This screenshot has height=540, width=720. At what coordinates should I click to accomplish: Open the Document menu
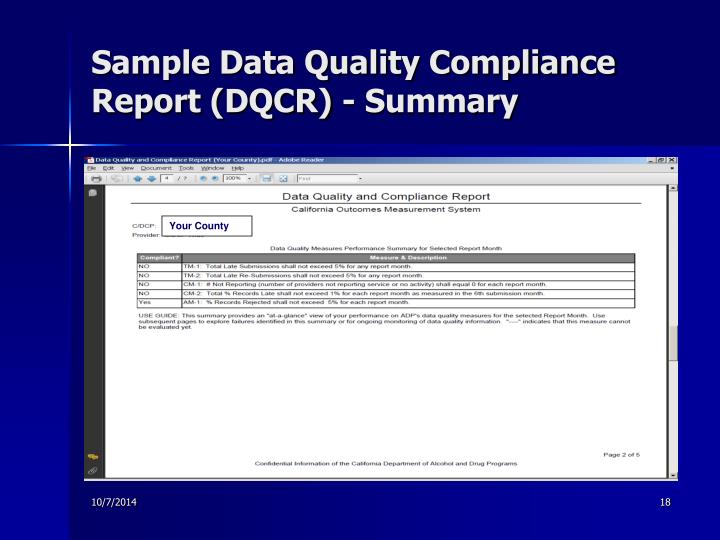(x=156, y=169)
